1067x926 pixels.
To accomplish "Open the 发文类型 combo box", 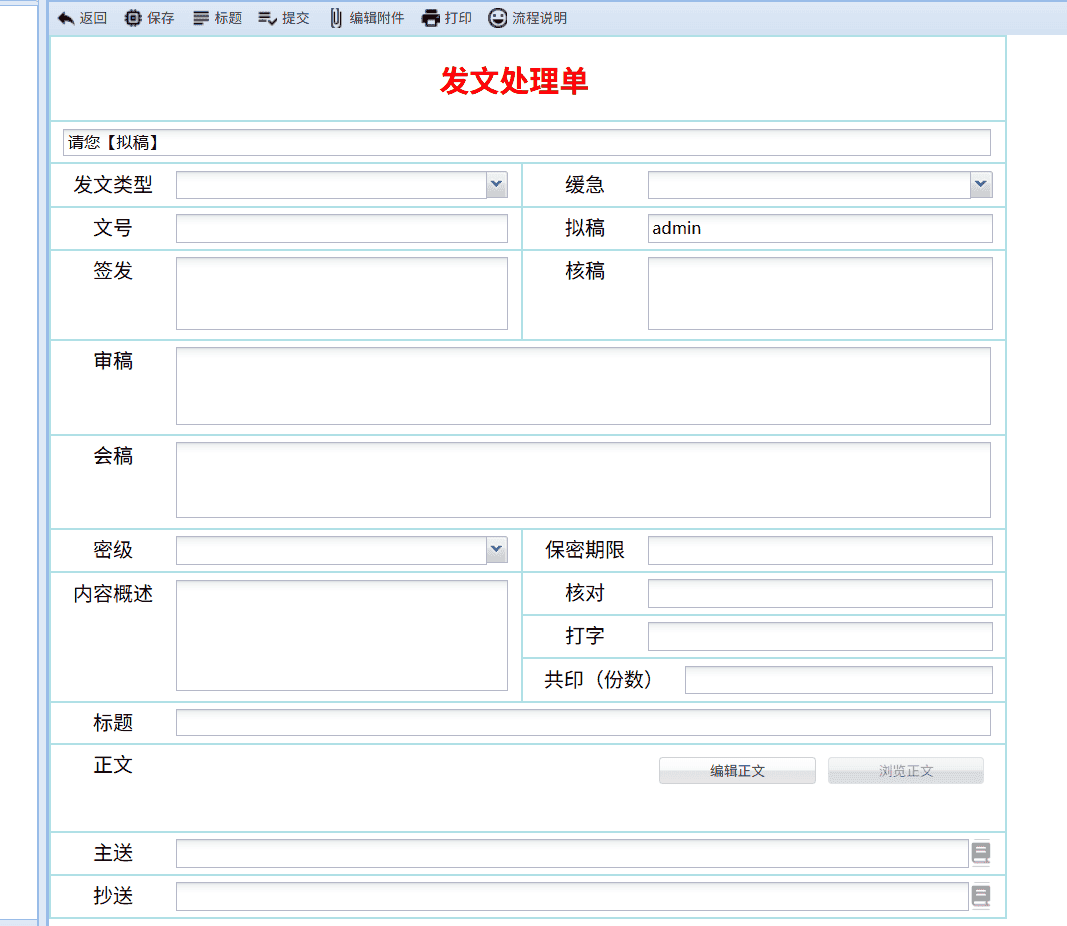I will click(x=342, y=184).
